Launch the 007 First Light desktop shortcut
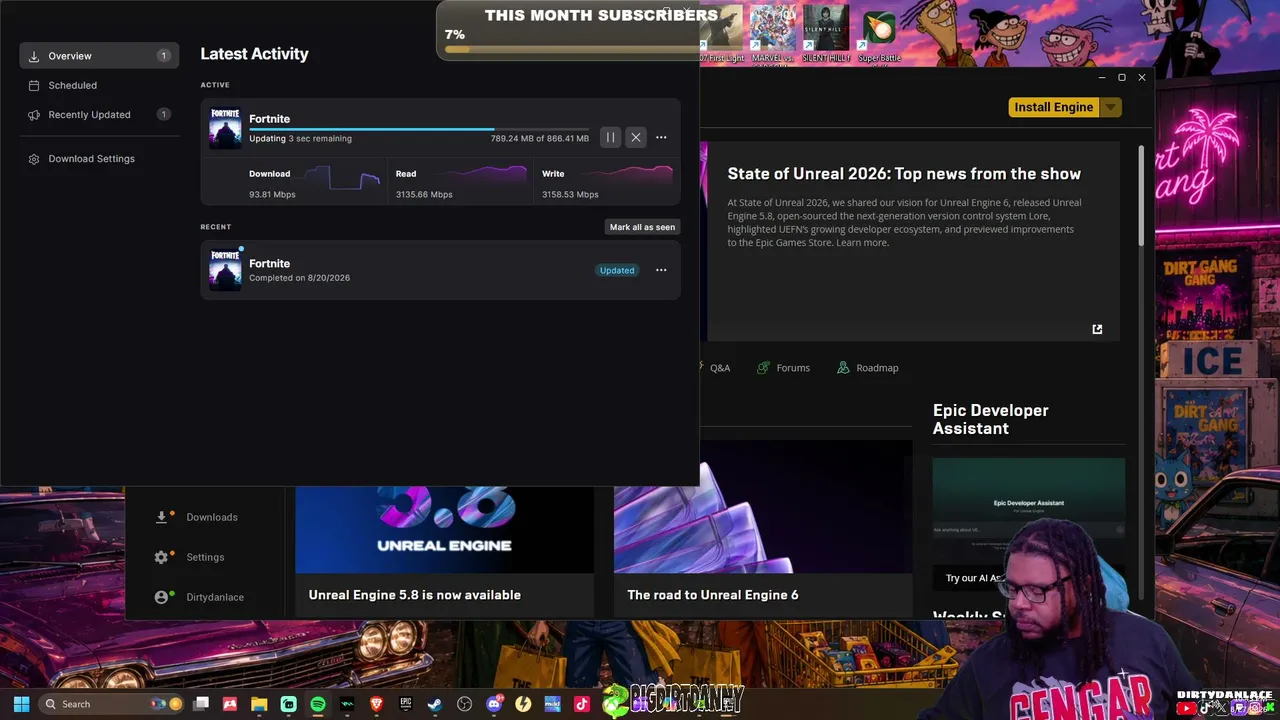The image size is (1280, 720). click(x=721, y=34)
